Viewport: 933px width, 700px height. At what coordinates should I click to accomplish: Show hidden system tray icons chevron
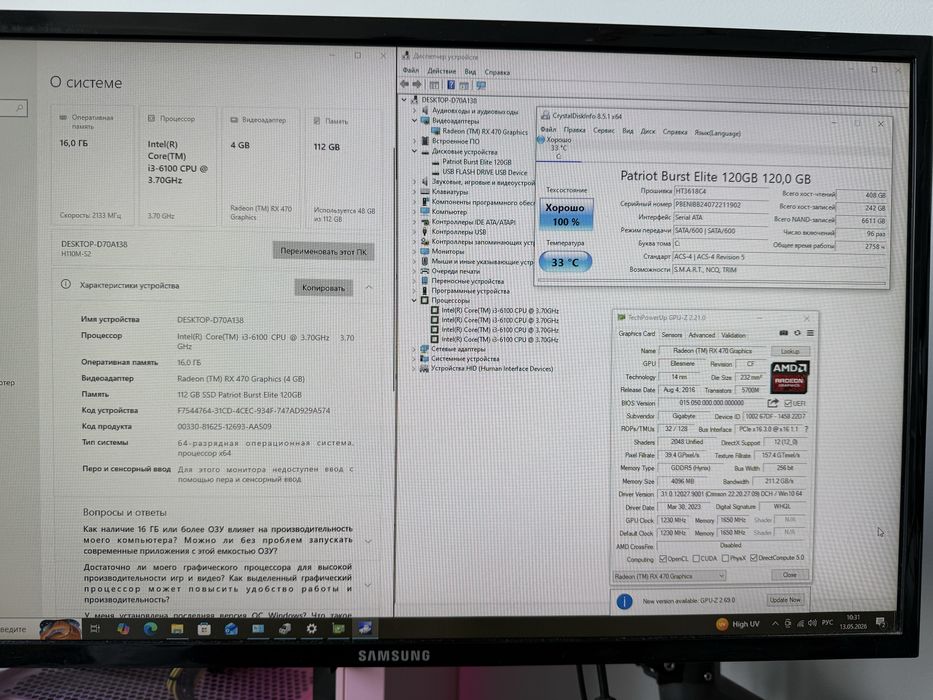pyautogui.click(x=775, y=623)
